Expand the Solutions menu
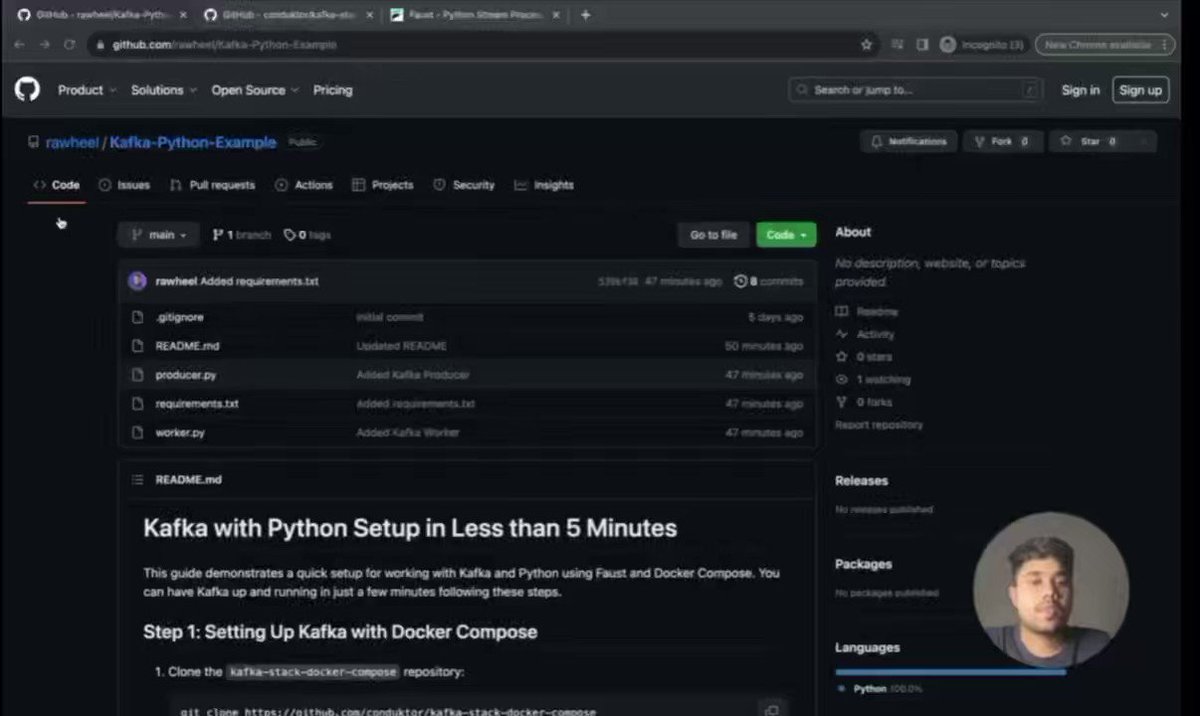Image resolution: width=1200 pixels, height=716 pixels. click(x=164, y=90)
